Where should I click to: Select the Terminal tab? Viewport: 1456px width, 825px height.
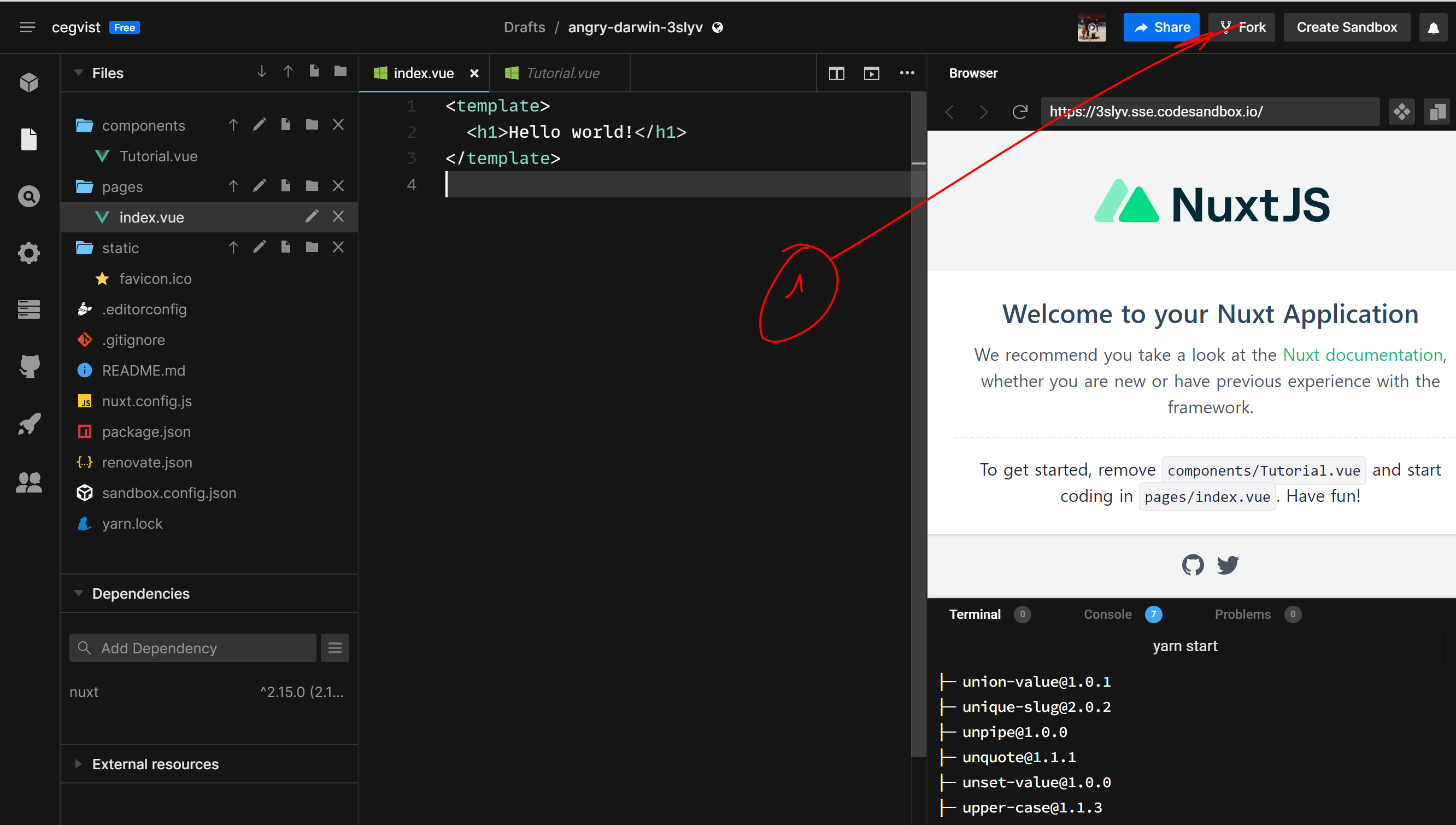coord(989,614)
